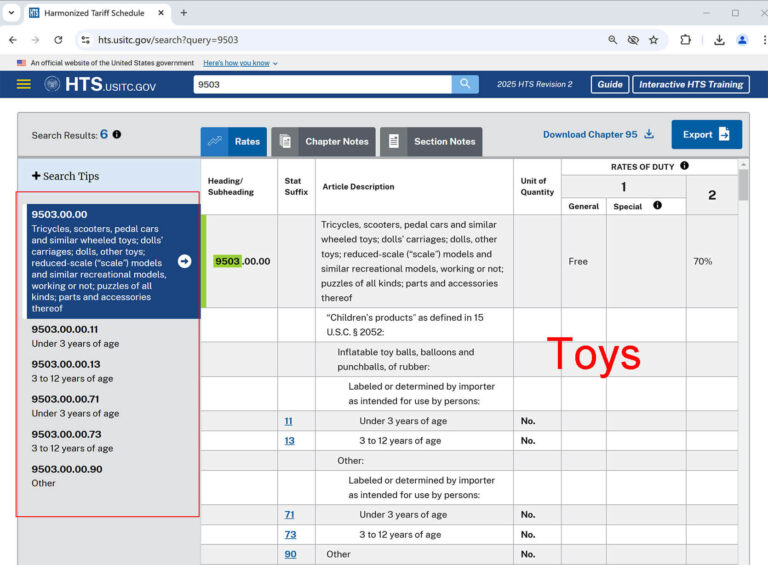Open stat suffix 11 link

[288, 421]
